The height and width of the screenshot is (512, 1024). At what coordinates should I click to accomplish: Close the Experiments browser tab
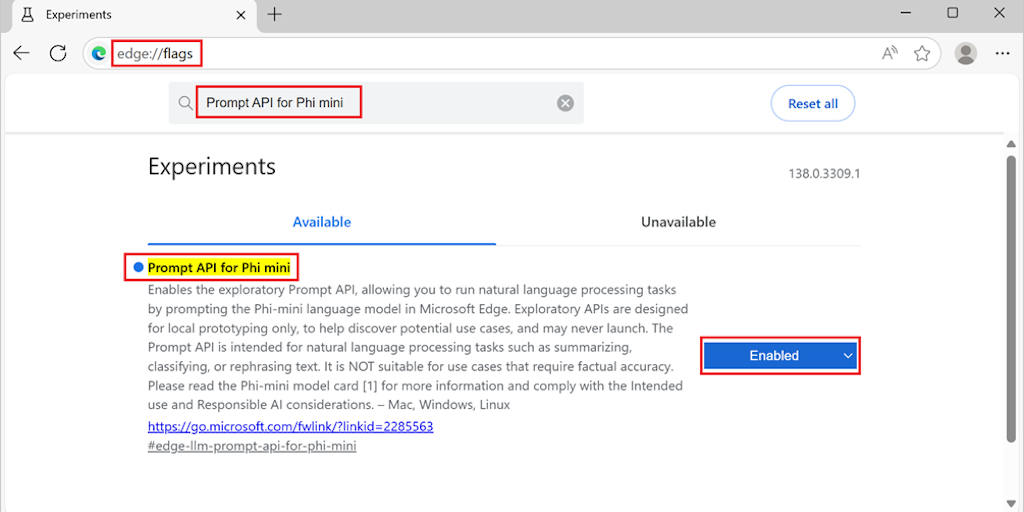pos(240,14)
